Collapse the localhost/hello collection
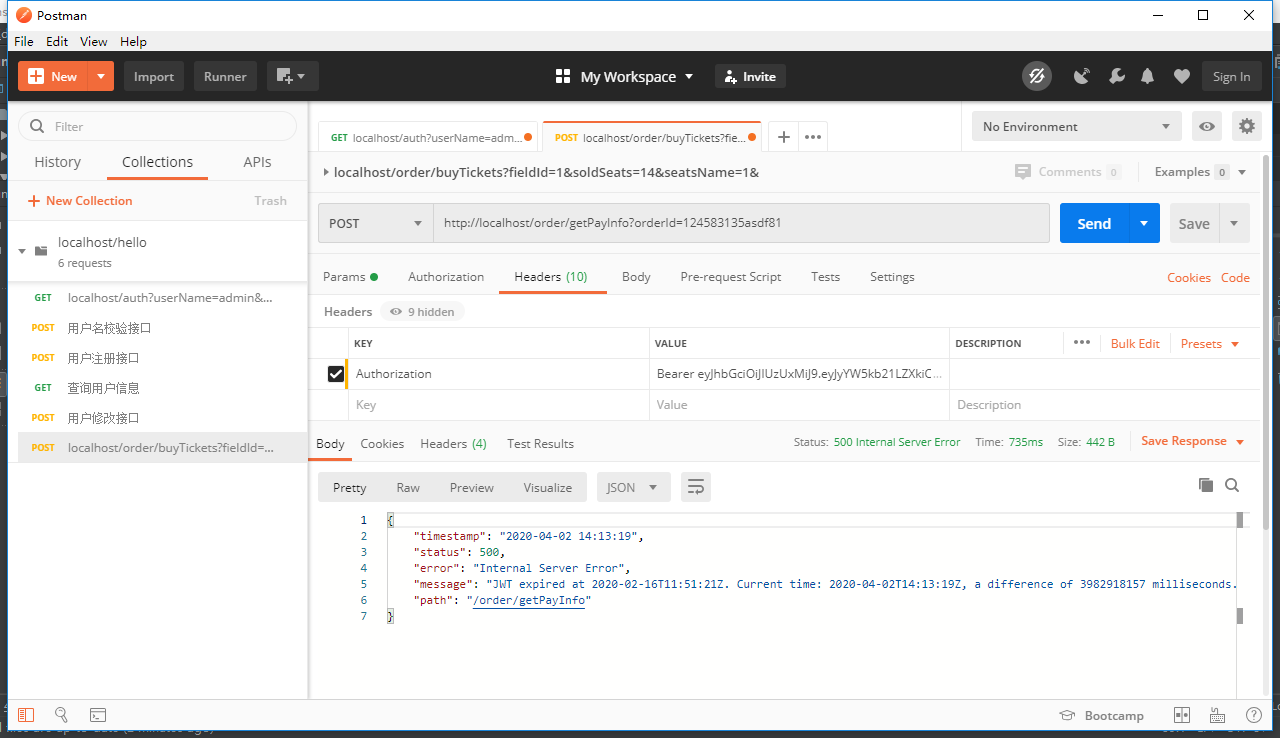 [x=22, y=251]
